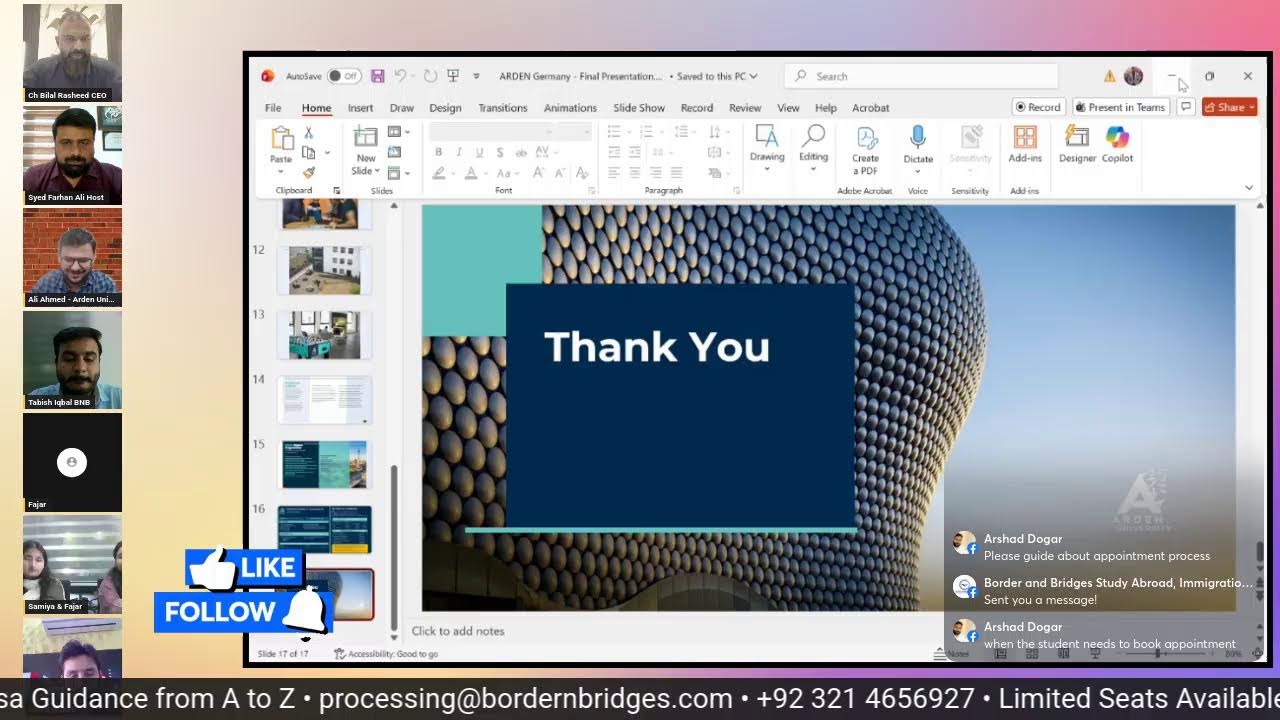Open the Add-ins gallery
Image resolution: width=1280 pixels, height=720 pixels.
coord(1025,144)
